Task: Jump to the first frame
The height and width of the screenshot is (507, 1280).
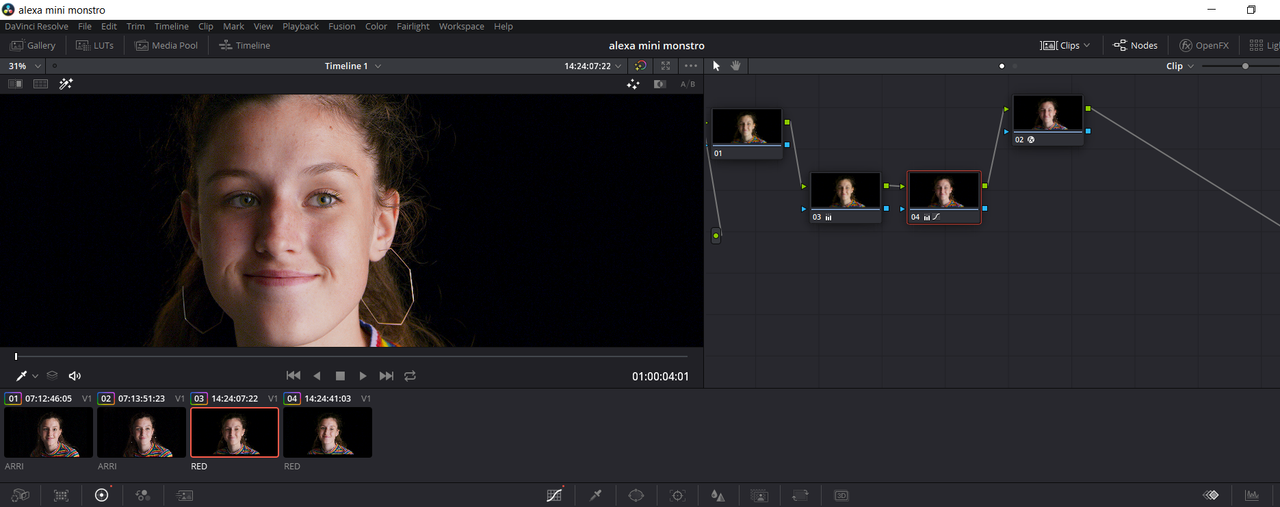Action: point(293,376)
